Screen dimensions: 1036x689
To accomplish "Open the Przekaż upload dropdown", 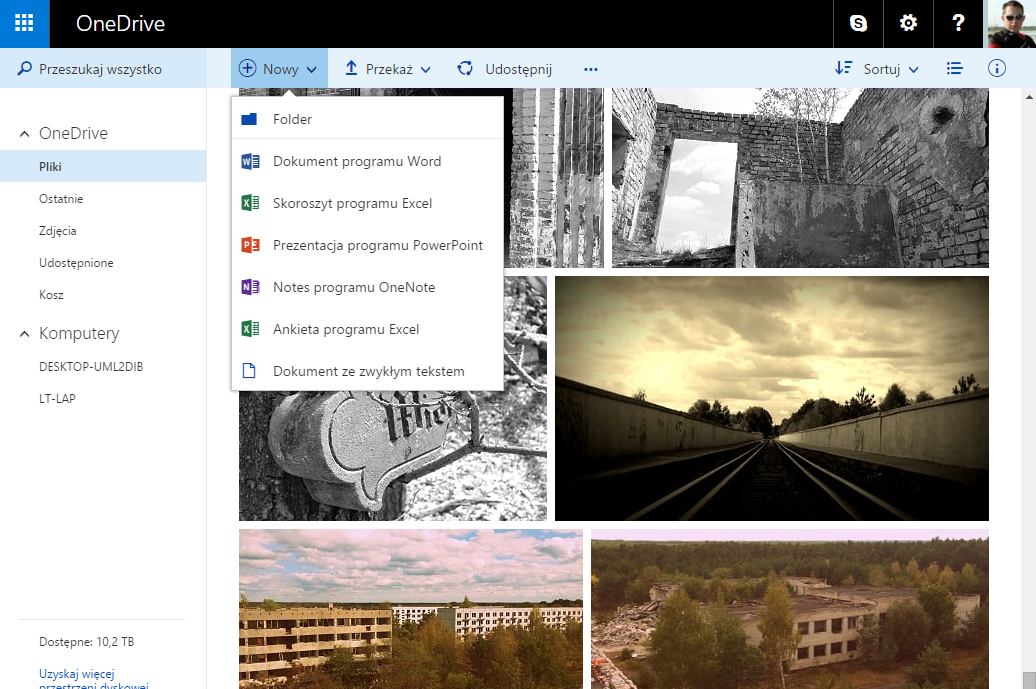I will (387, 69).
